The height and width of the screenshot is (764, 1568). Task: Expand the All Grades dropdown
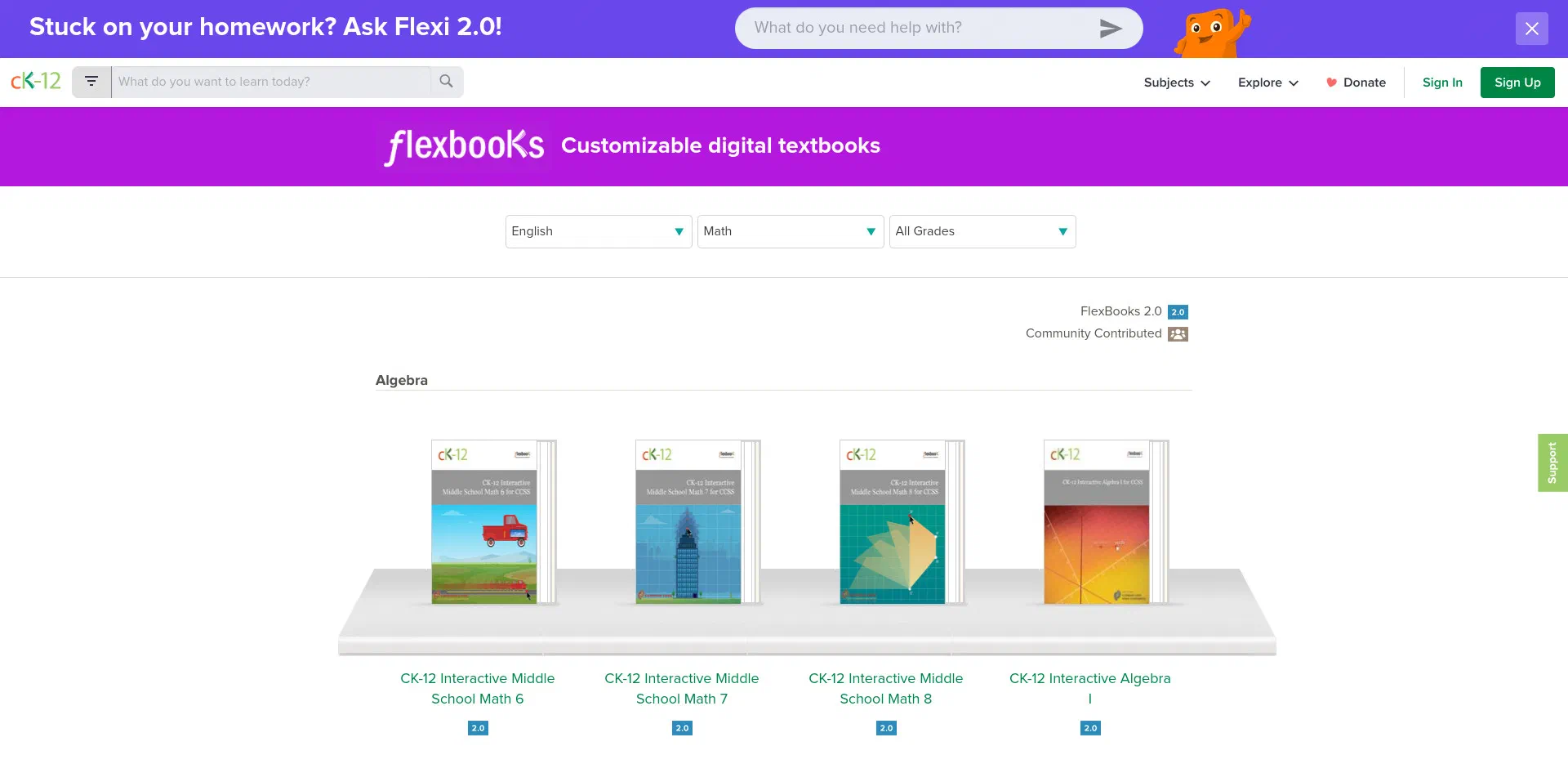tap(982, 231)
